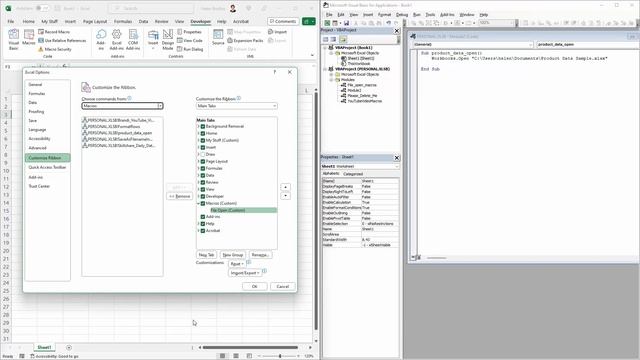
Task: Open Visual Basic editor from Developer ribbon
Action: (x=13, y=40)
